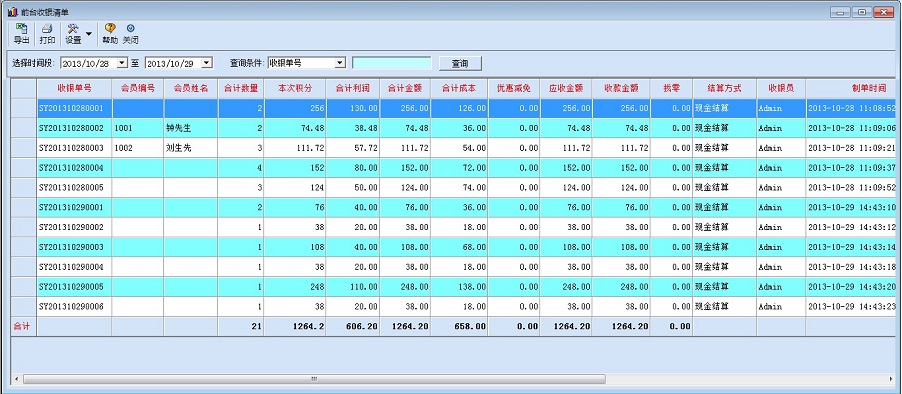Image resolution: width=902 pixels, height=394 pixels.
Task: Expand the 查询条件 收银单号 combo box
Action: (340, 63)
